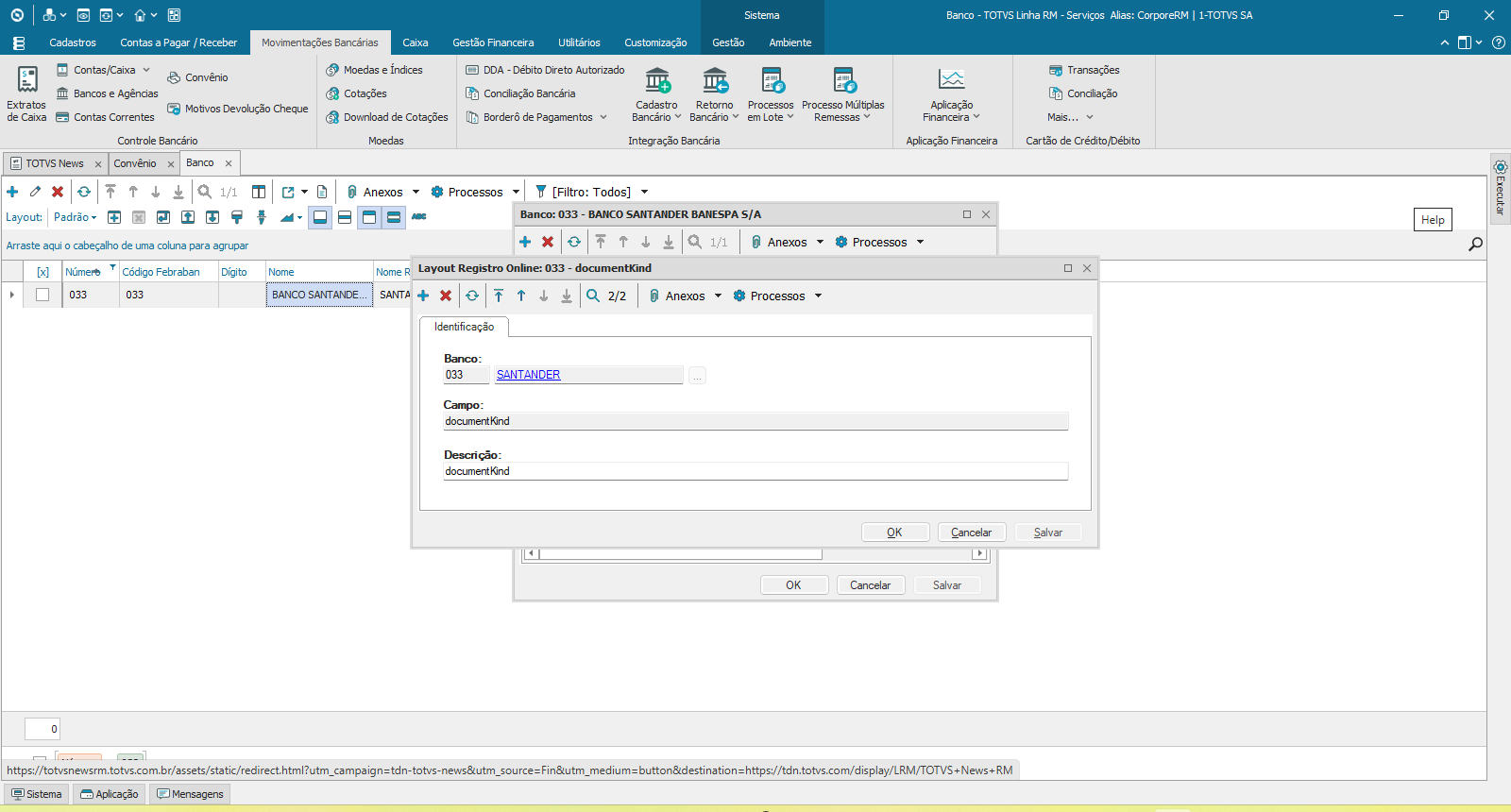Toggle the top-header layout panel button
The width and height of the screenshot is (1511, 812).
tap(369, 217)
